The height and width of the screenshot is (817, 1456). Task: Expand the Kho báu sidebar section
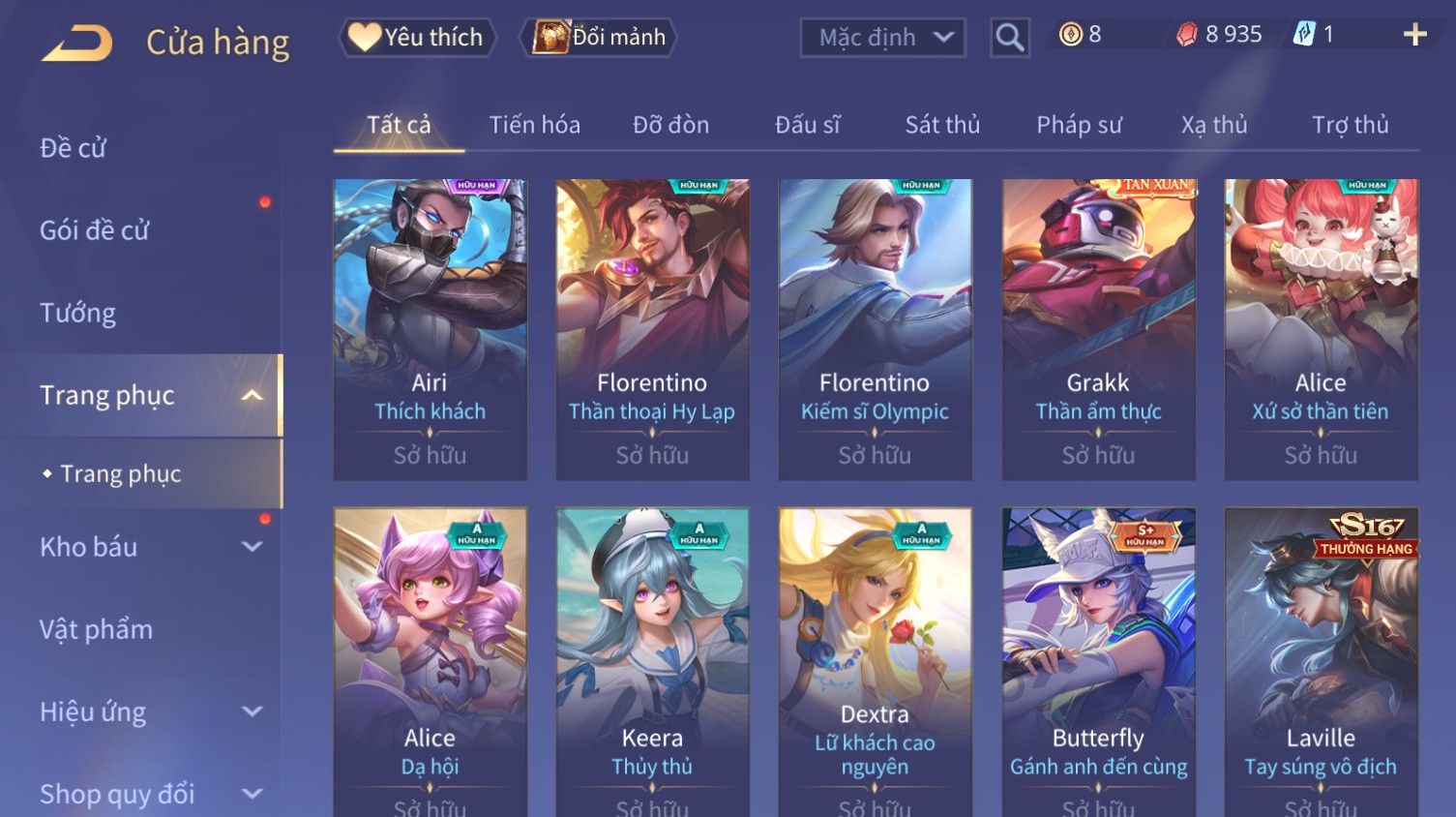click(252, 547)
